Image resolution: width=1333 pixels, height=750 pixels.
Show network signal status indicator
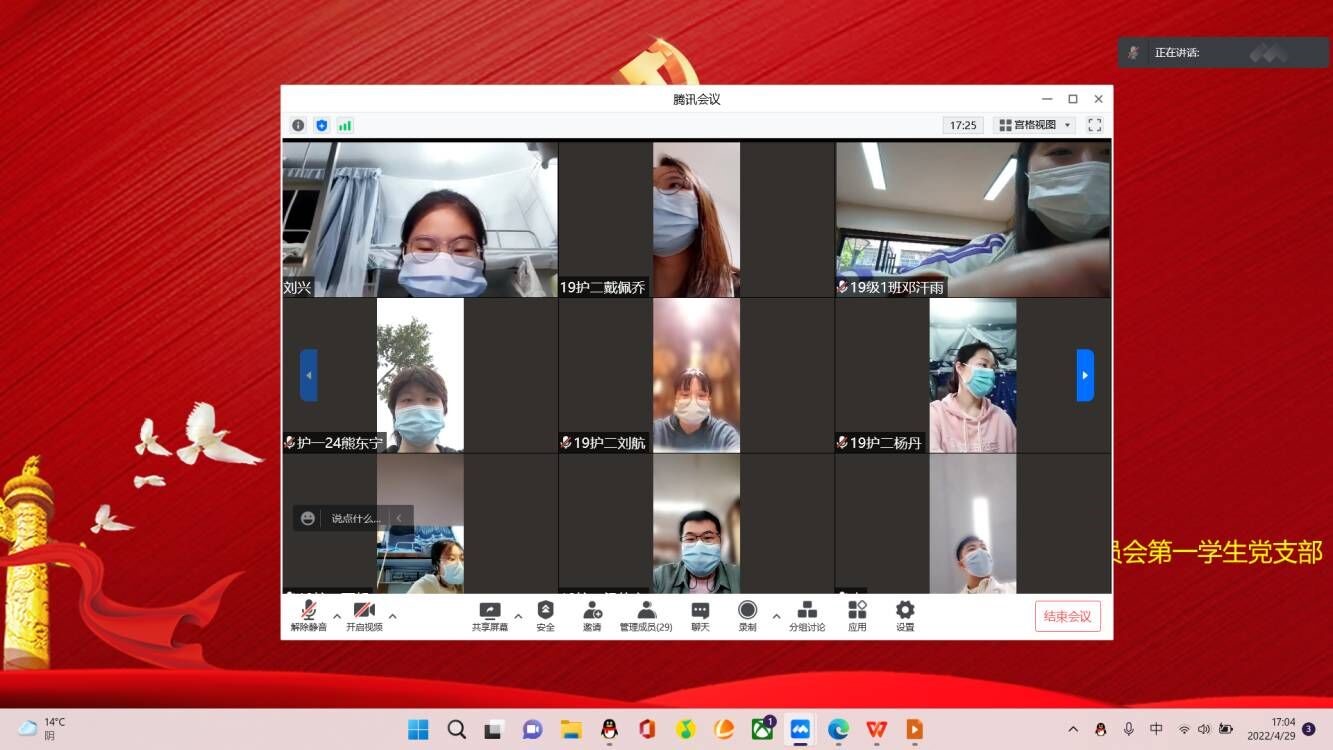pos(345,125)
